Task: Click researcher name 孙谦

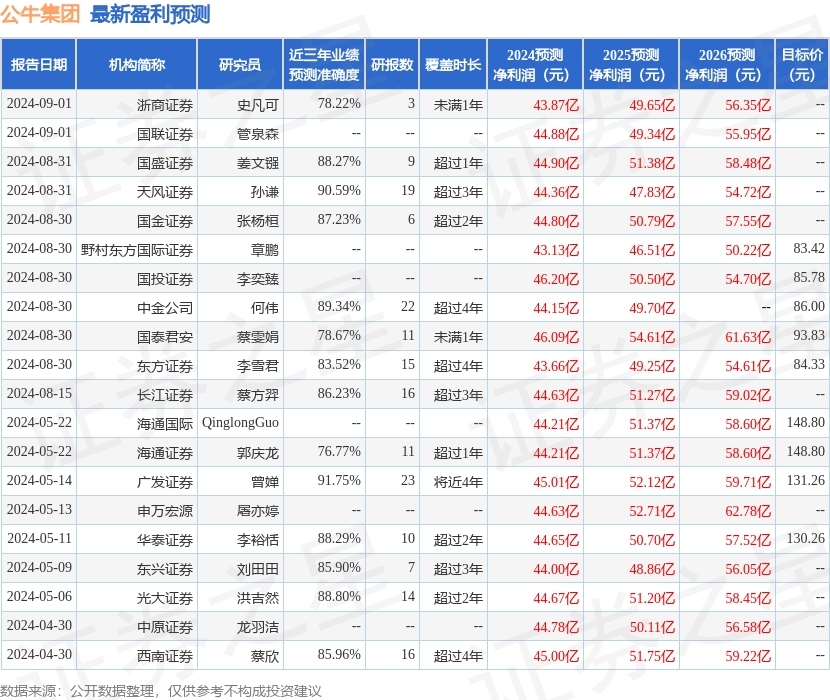Action: (x=265, y=192)
